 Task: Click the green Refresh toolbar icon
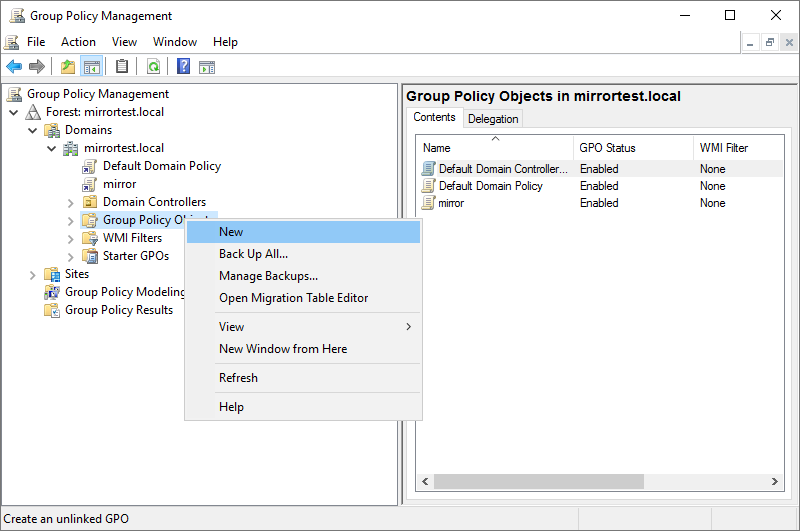click(x=153, y=66)
